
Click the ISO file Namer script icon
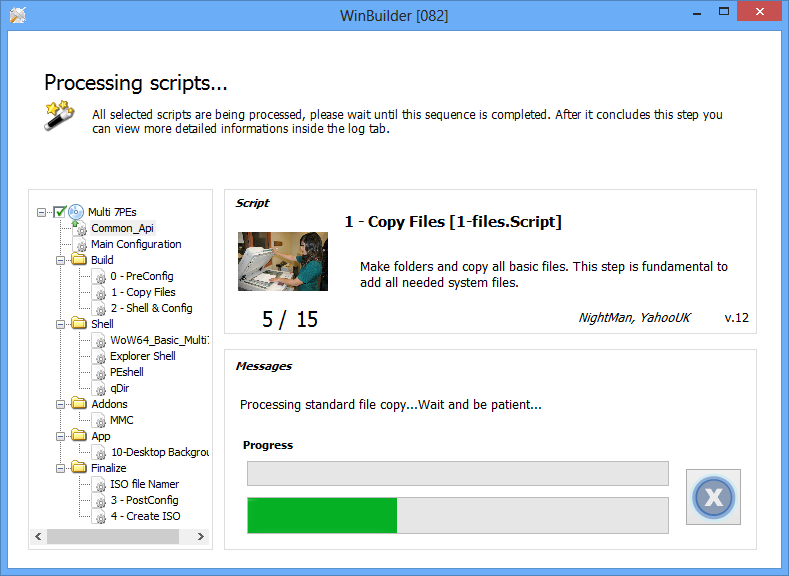pyautogui.click(x=99, y=484)
